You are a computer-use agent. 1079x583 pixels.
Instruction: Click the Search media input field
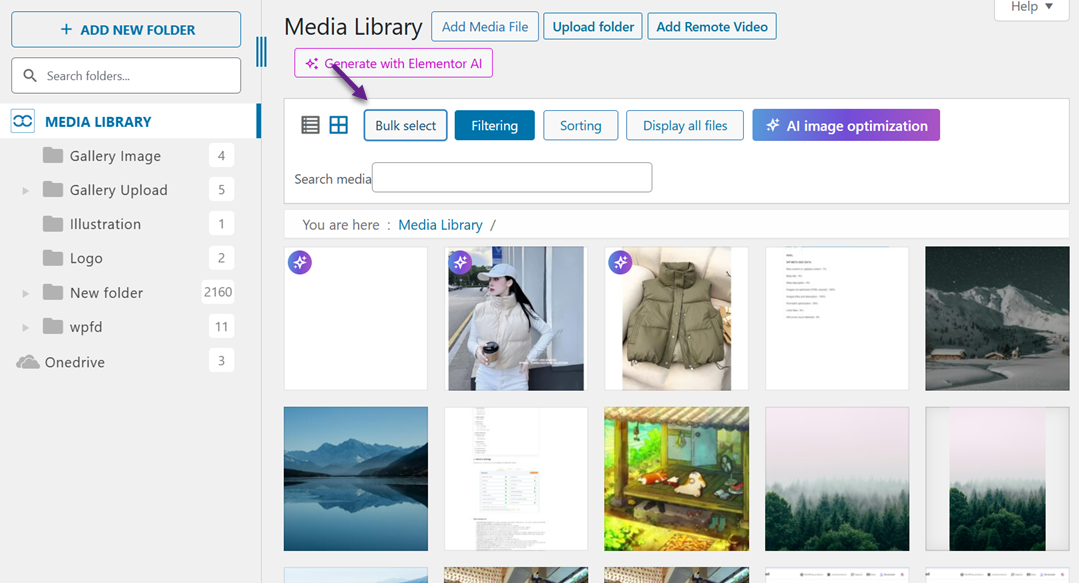coord(511,177)
